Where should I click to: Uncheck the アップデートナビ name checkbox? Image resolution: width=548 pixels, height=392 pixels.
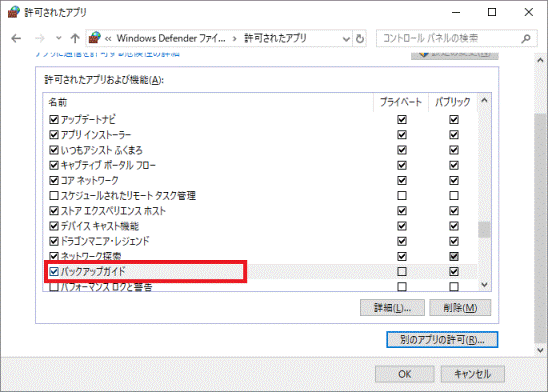[54, 119]
